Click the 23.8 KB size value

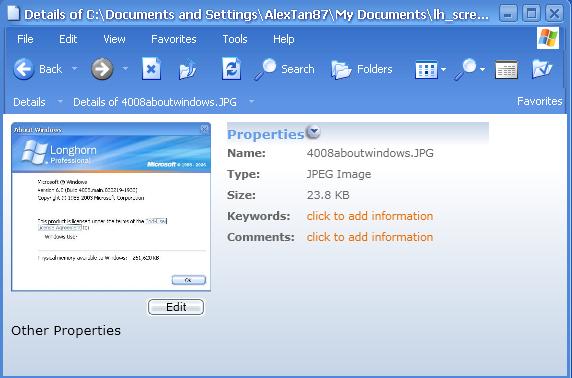(x=328, y=195)
